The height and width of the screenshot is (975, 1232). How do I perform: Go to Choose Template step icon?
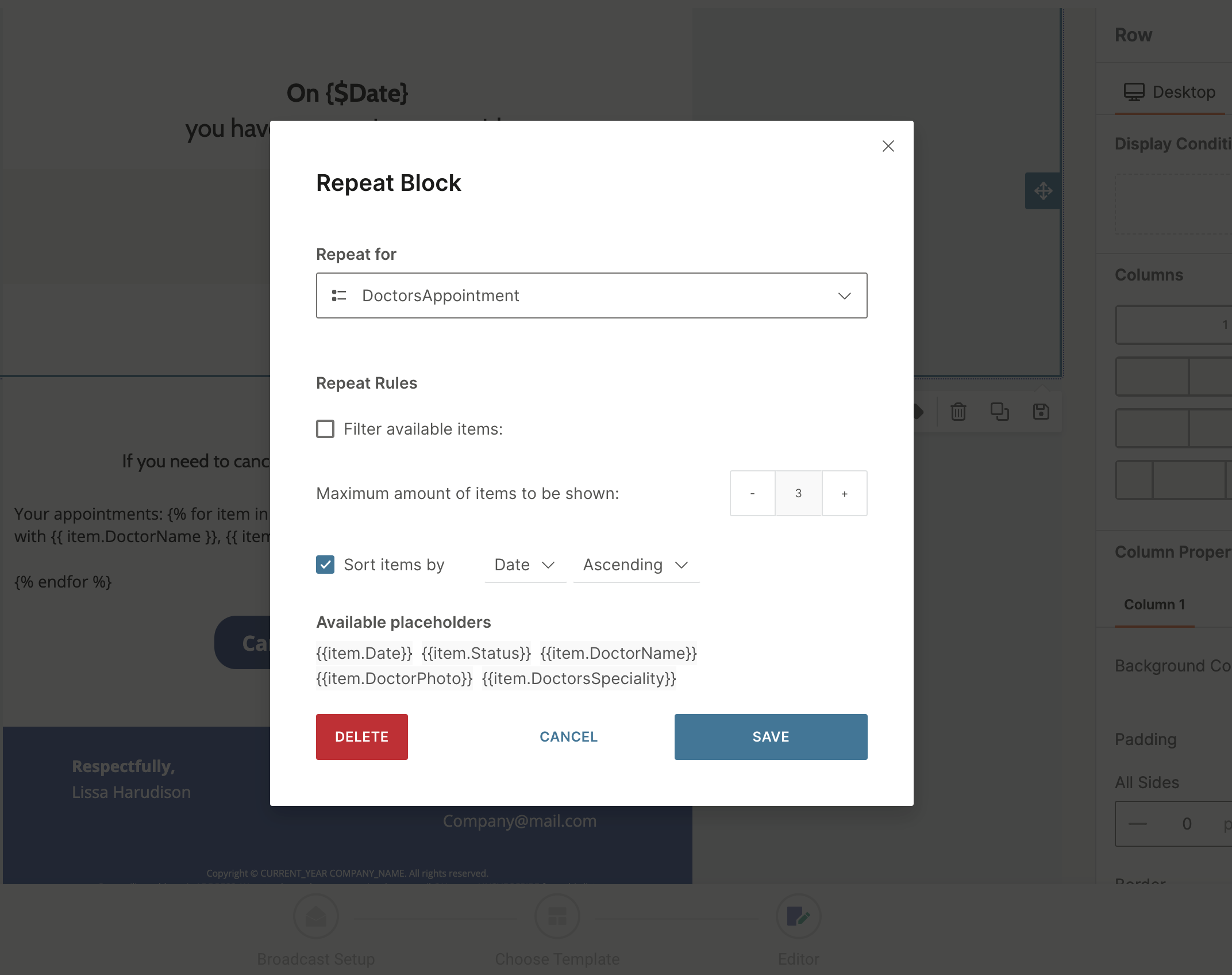click(557, 916)
